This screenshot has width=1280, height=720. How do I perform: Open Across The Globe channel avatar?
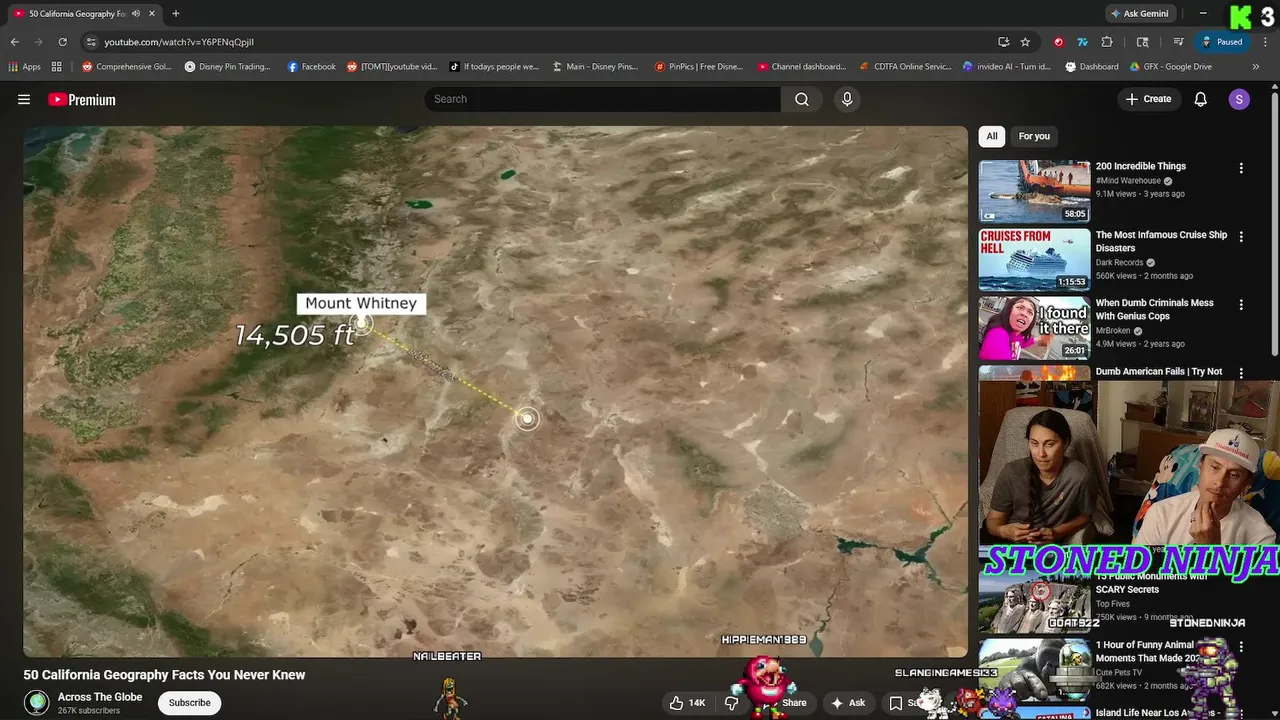[37, 703]
